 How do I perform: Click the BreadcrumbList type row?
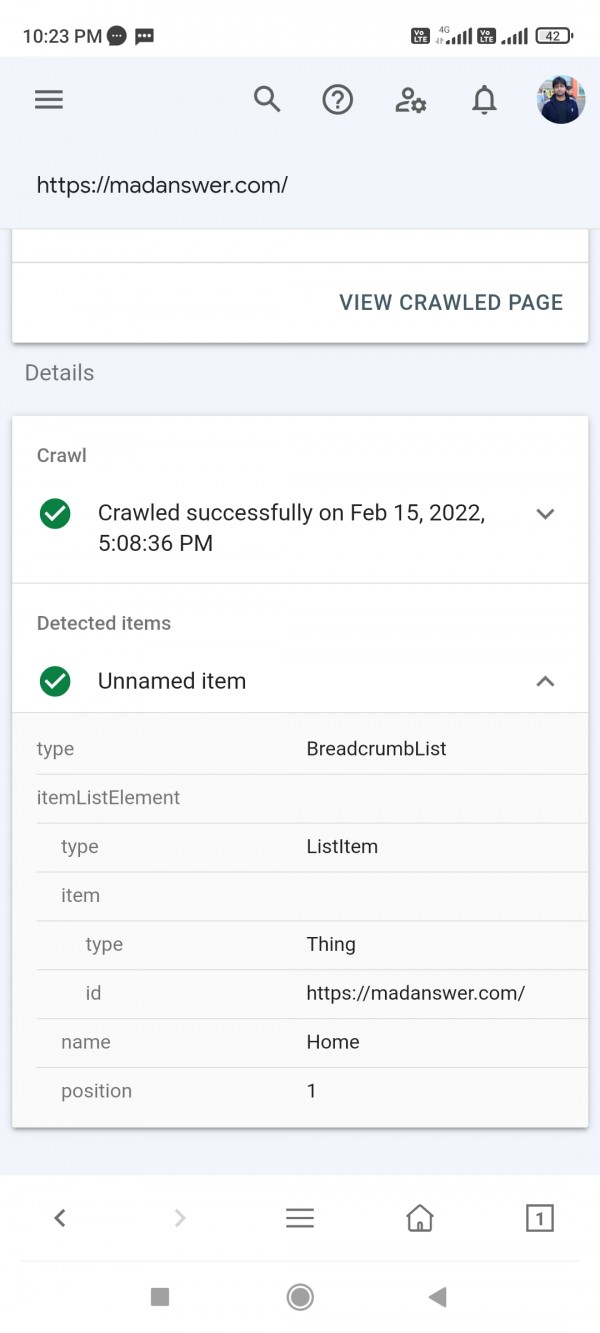click(300, 749)
